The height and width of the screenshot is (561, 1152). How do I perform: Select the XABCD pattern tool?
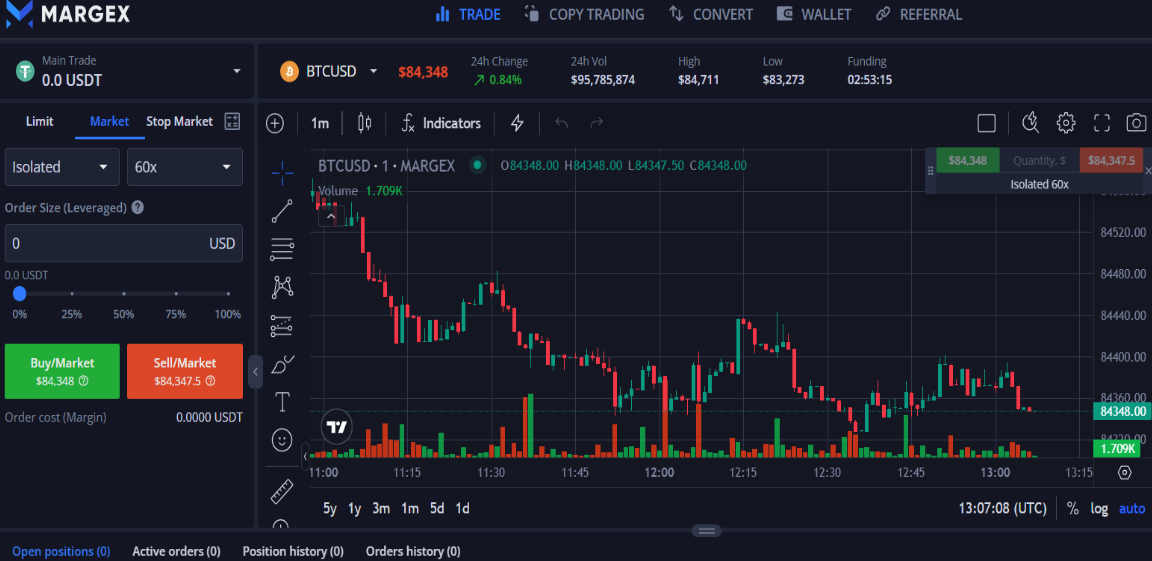click(282, 287)
